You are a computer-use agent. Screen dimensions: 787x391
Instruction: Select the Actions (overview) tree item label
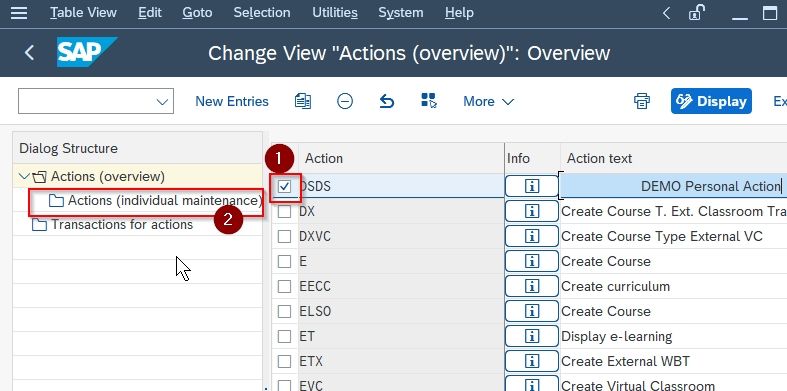click(x=108, y=176)
